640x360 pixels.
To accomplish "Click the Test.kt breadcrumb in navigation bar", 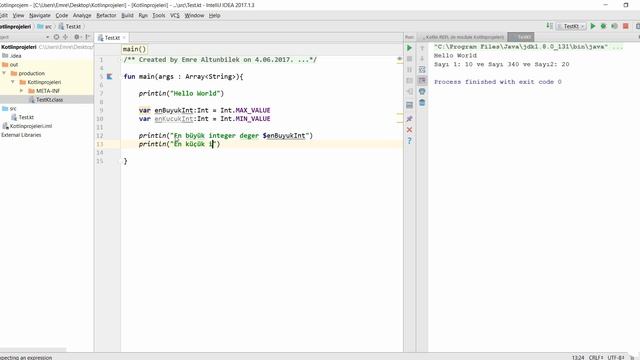I will (x=70, y=27).
